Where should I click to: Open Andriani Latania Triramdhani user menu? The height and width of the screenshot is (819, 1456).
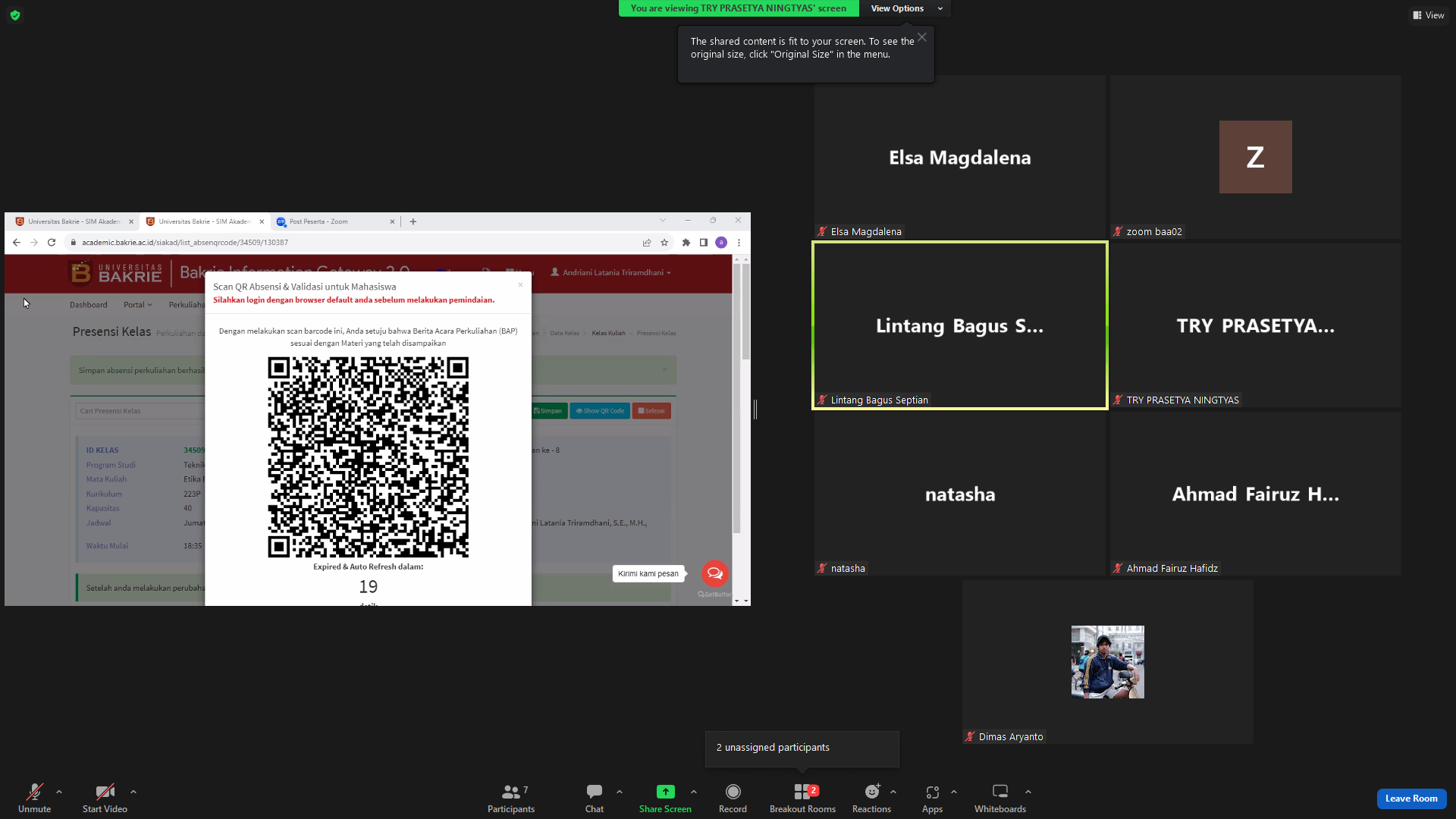tap(611, 272)
